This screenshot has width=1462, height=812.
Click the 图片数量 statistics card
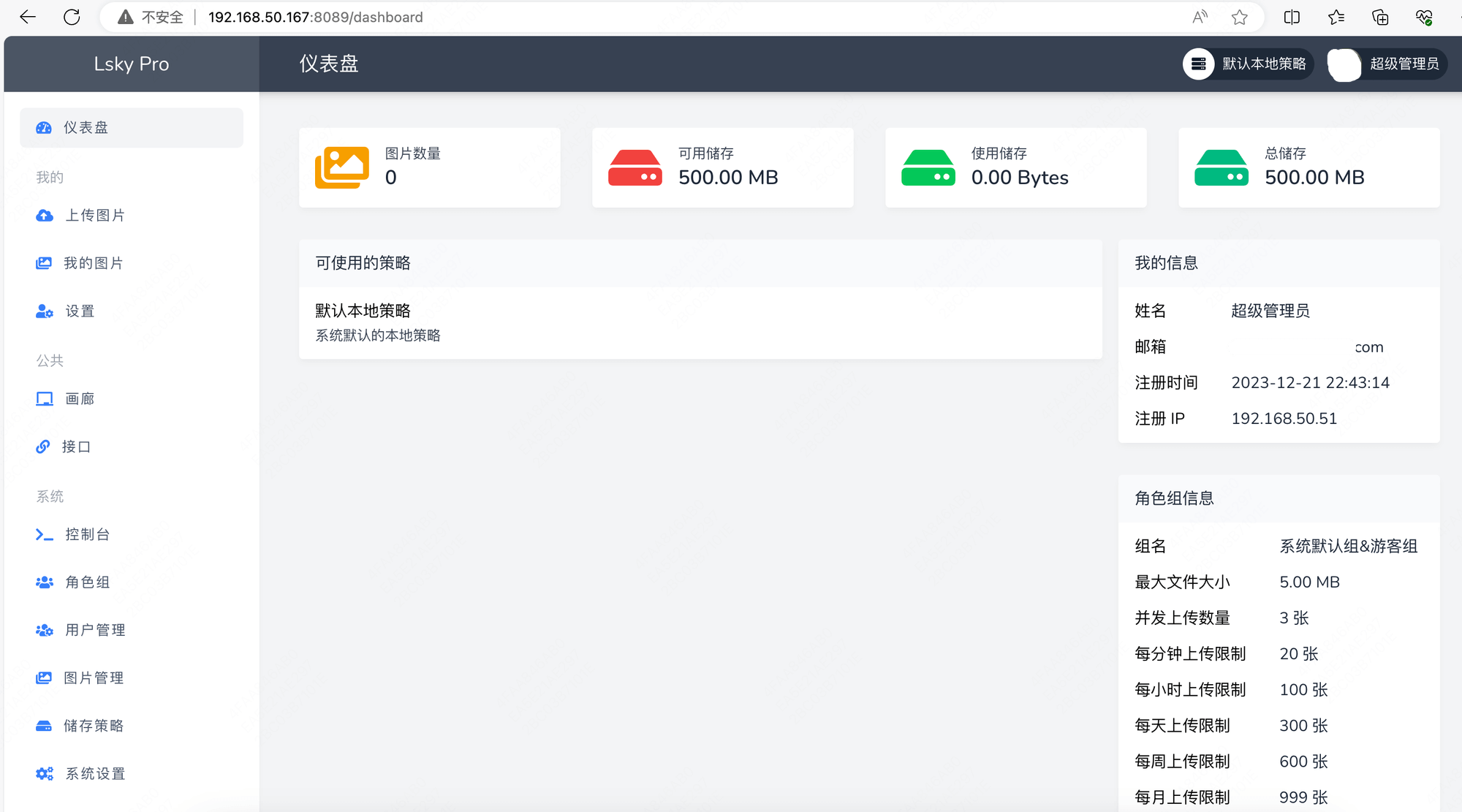pos(430,168)
